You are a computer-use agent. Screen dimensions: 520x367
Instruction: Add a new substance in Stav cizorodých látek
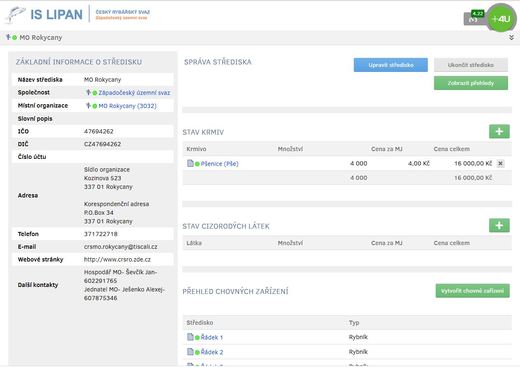[499, 225]
